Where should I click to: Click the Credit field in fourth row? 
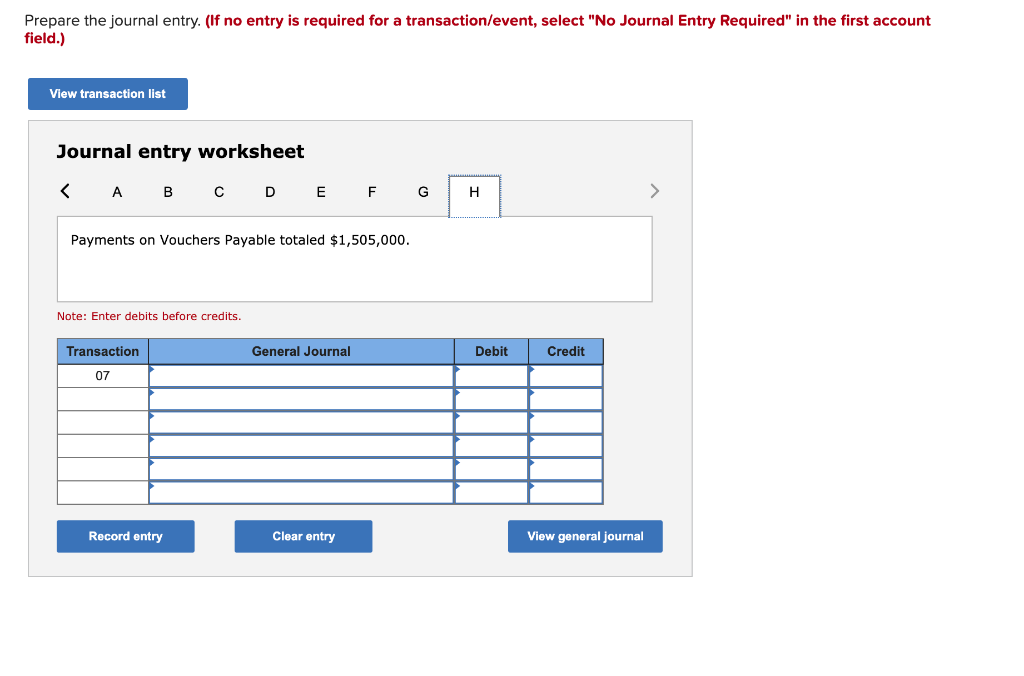566,446
